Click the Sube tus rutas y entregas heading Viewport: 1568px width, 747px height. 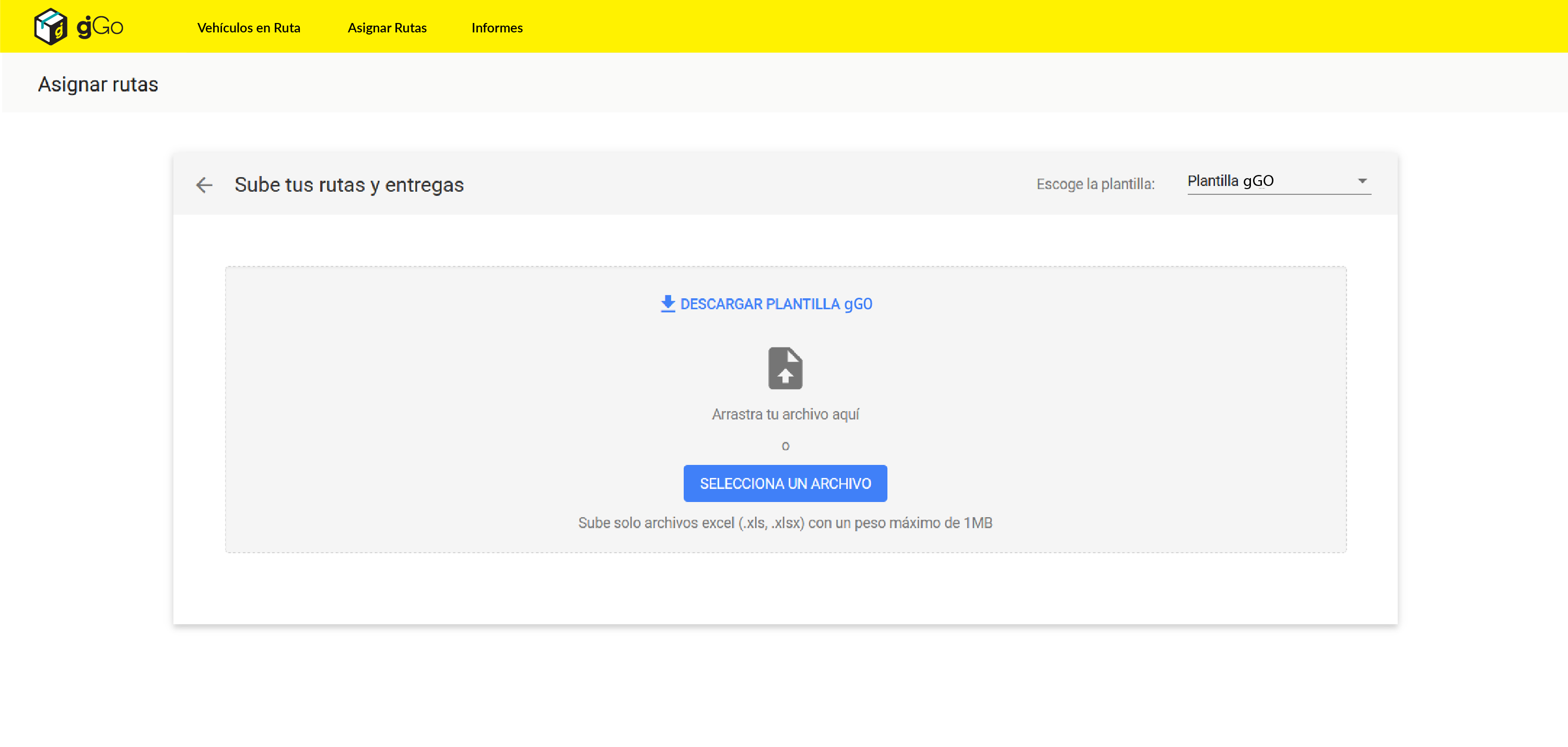348,185
